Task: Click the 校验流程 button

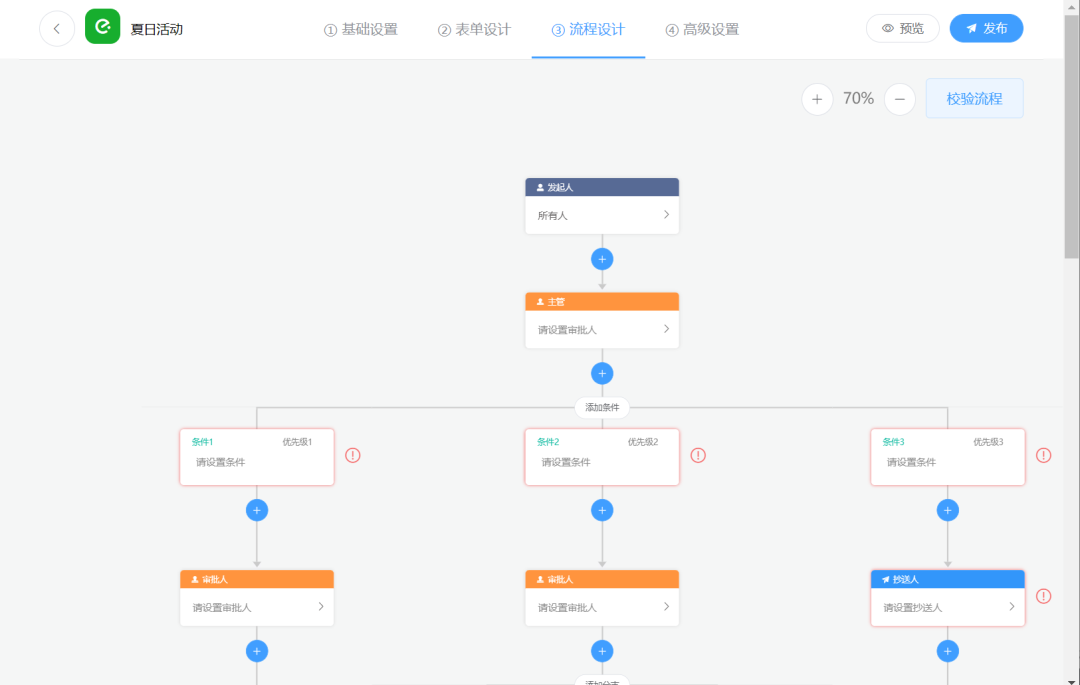Action: [x=974, y=98]
